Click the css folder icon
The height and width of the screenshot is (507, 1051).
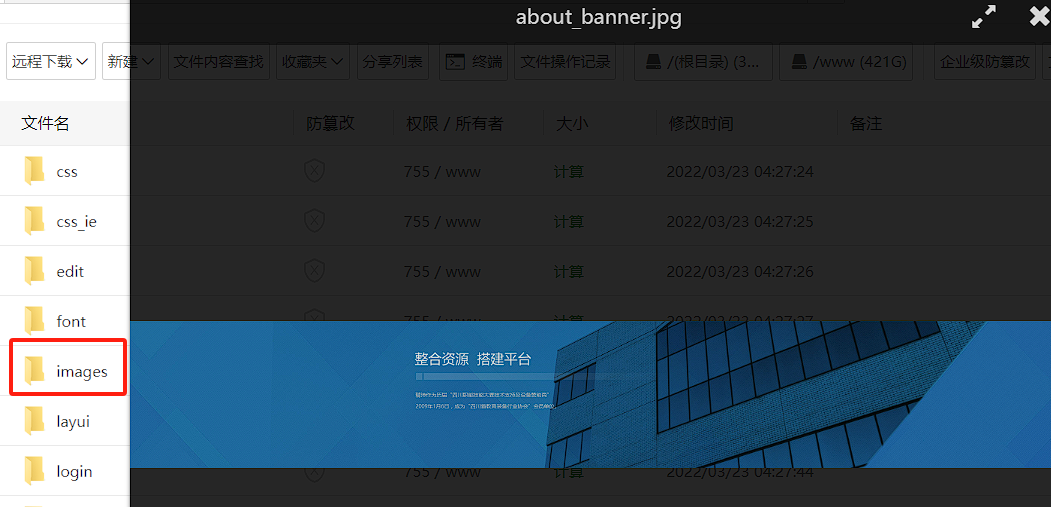click(34, 171)
